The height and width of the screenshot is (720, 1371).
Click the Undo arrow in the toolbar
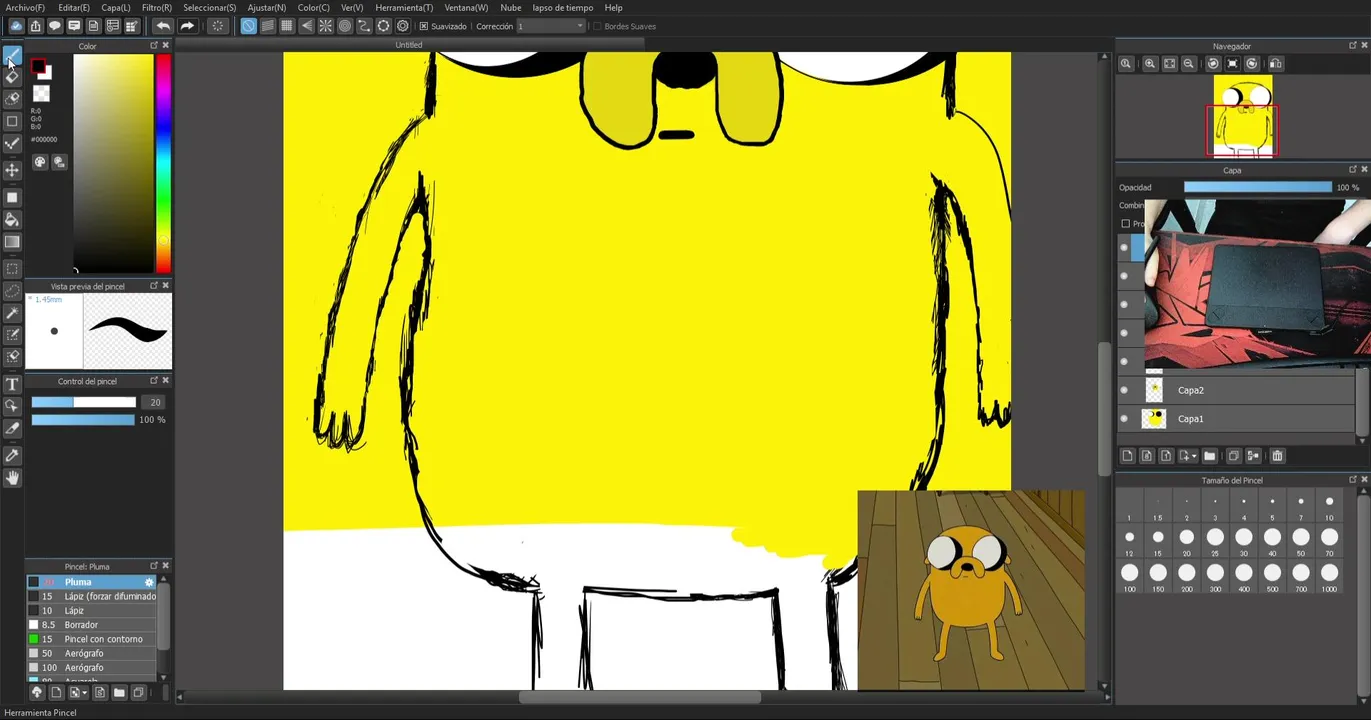pyautogui.click(x=163, y=26)
